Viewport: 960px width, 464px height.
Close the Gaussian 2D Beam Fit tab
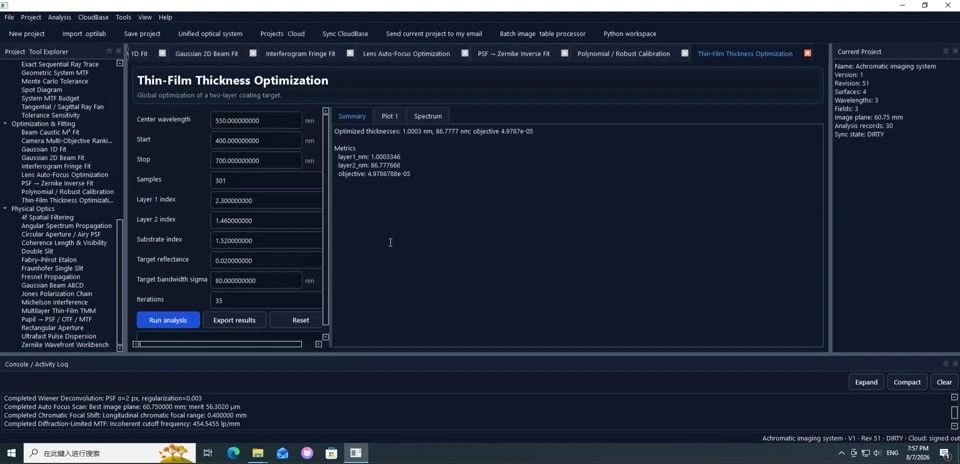click(252, 53)
